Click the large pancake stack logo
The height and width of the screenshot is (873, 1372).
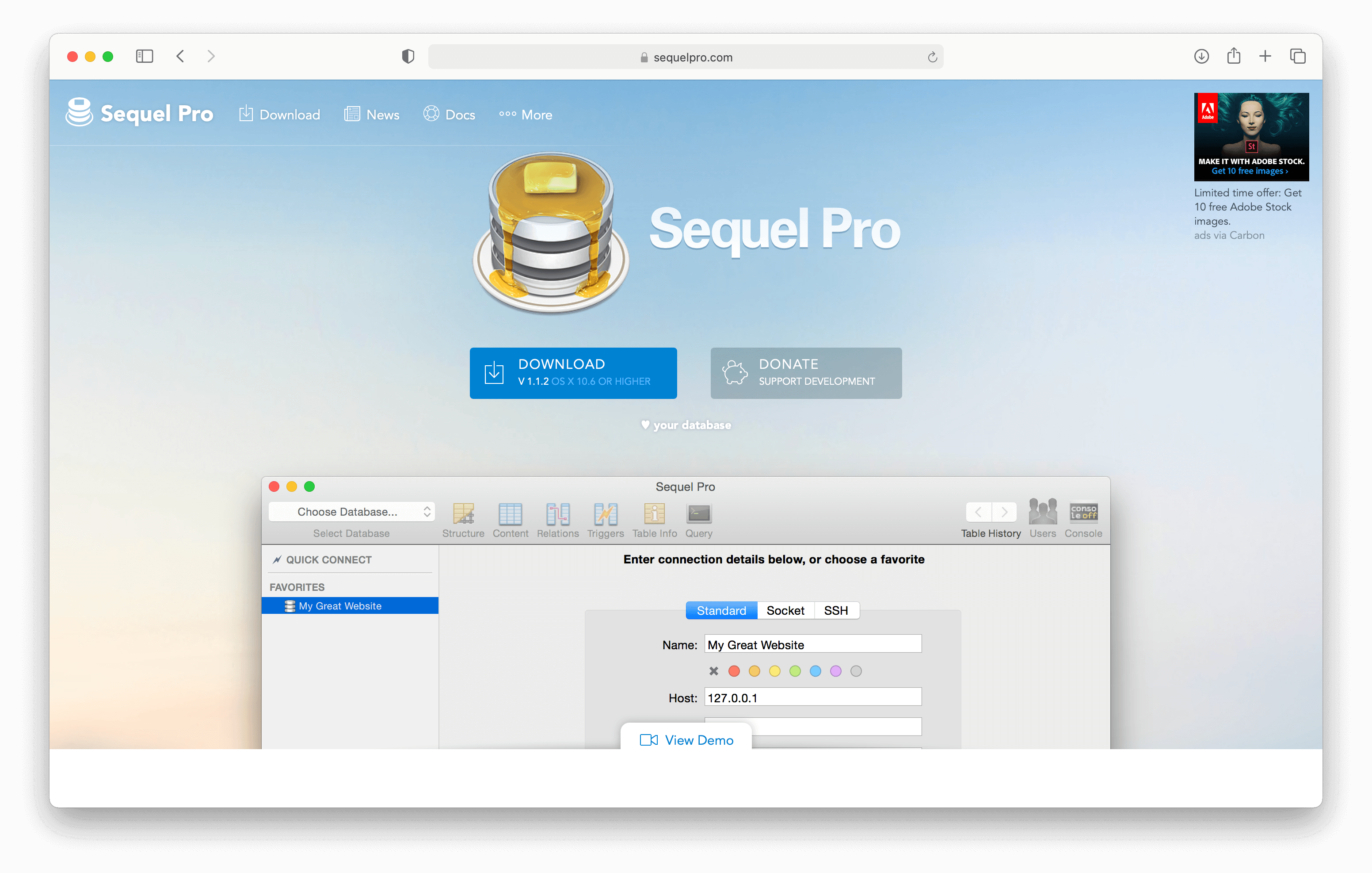[x=551, y=233]
